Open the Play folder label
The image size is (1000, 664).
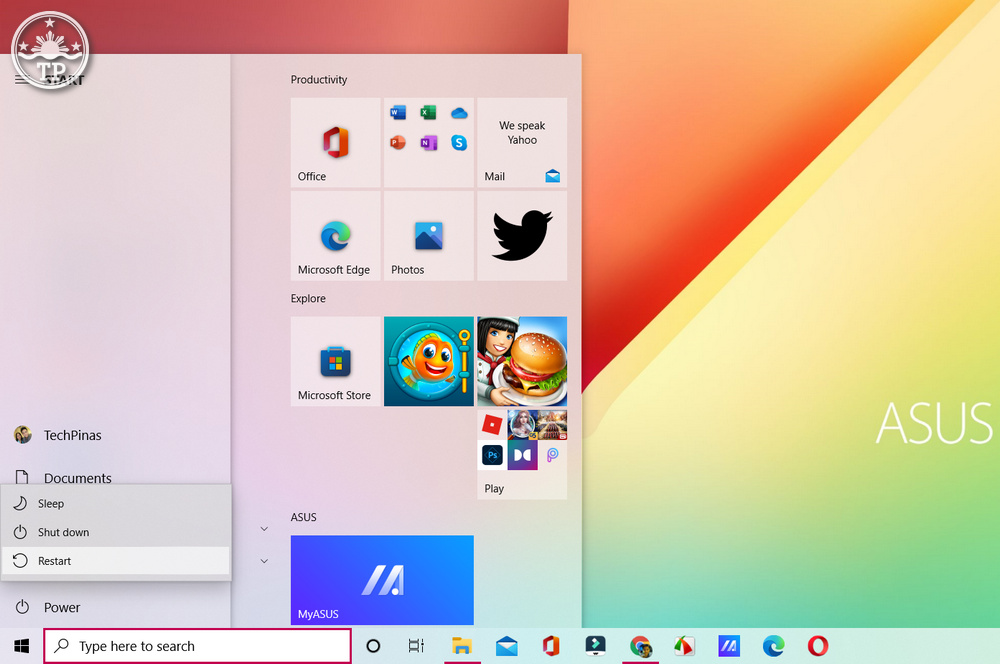tap(494, 489)
